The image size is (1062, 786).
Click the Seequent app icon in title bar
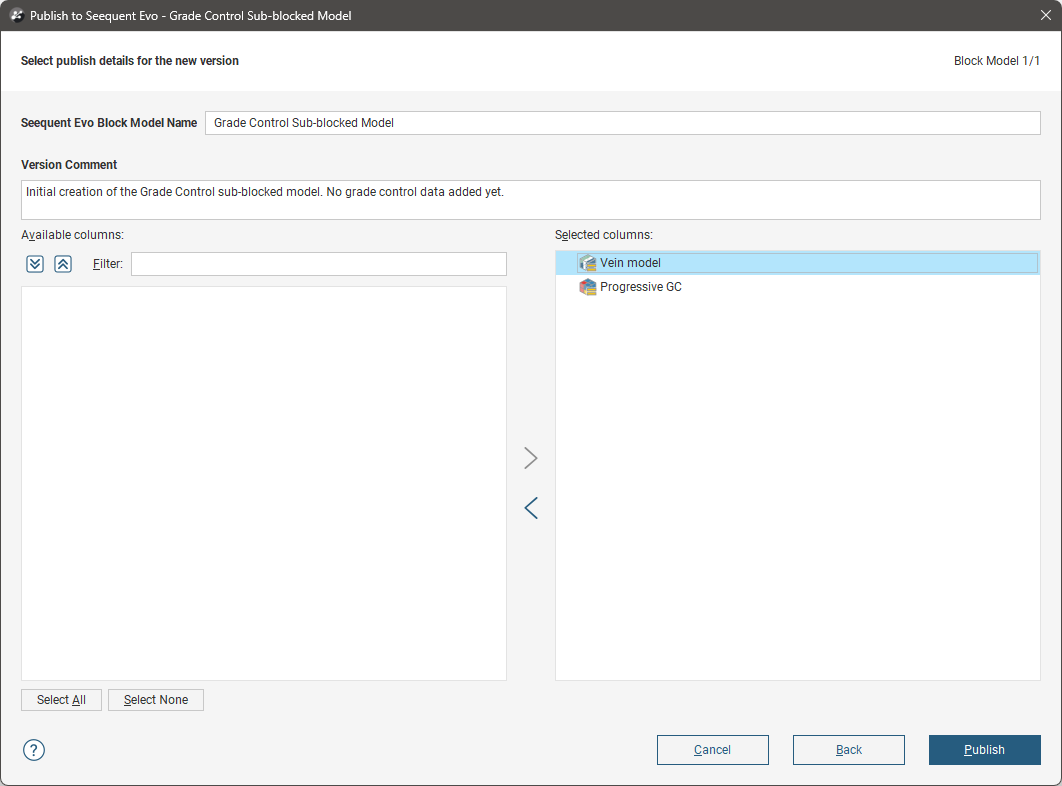(x=16, y=16)
